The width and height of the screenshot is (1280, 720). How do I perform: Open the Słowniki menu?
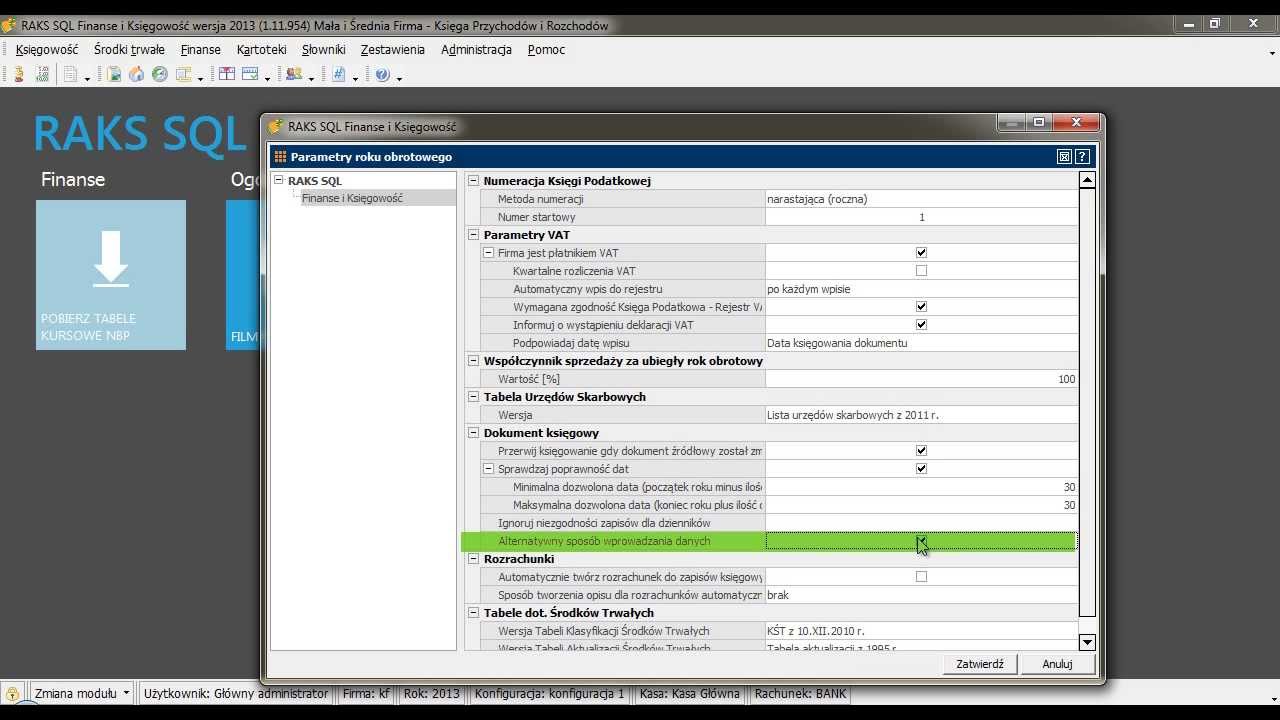[x=324, y=49]
